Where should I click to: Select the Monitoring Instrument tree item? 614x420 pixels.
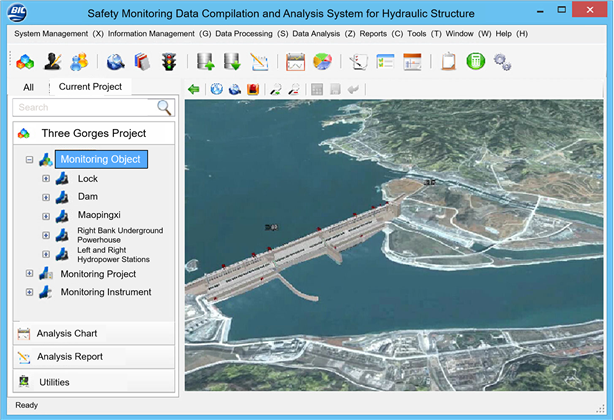click(106, 292)
